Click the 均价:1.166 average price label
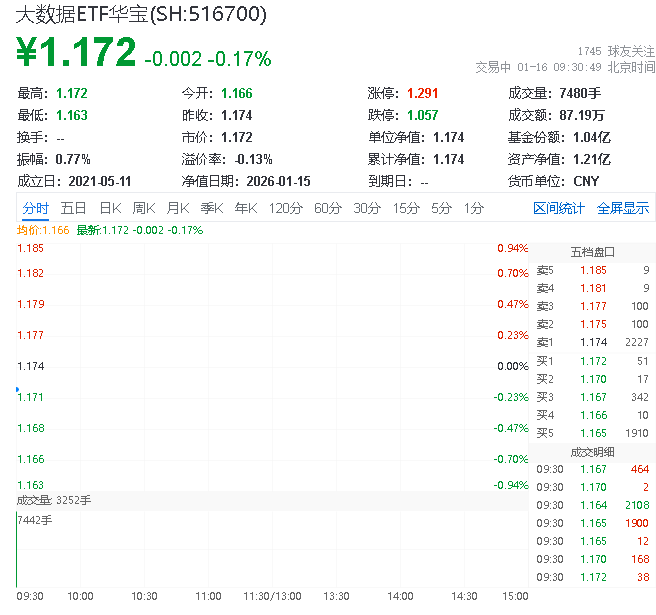Viewport: 656px width, 615px height. coord(43,230)
